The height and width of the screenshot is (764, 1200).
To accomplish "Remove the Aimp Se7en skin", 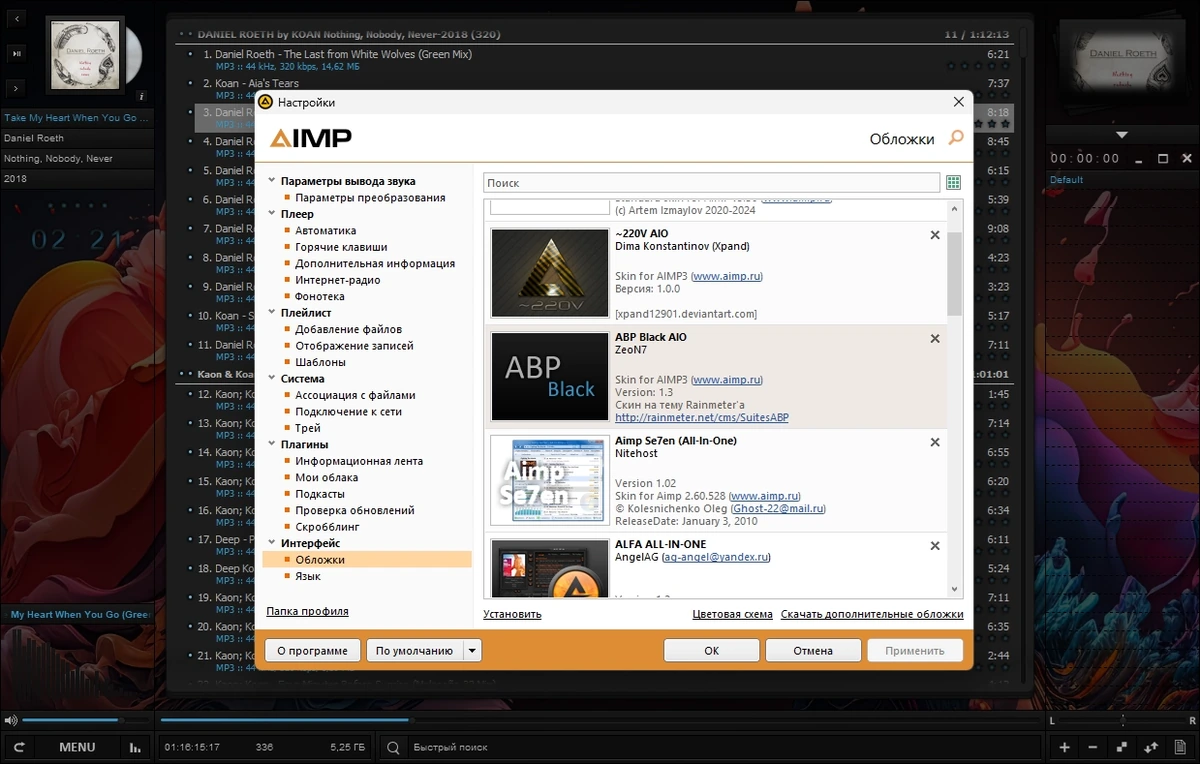I will click(935, 443).
